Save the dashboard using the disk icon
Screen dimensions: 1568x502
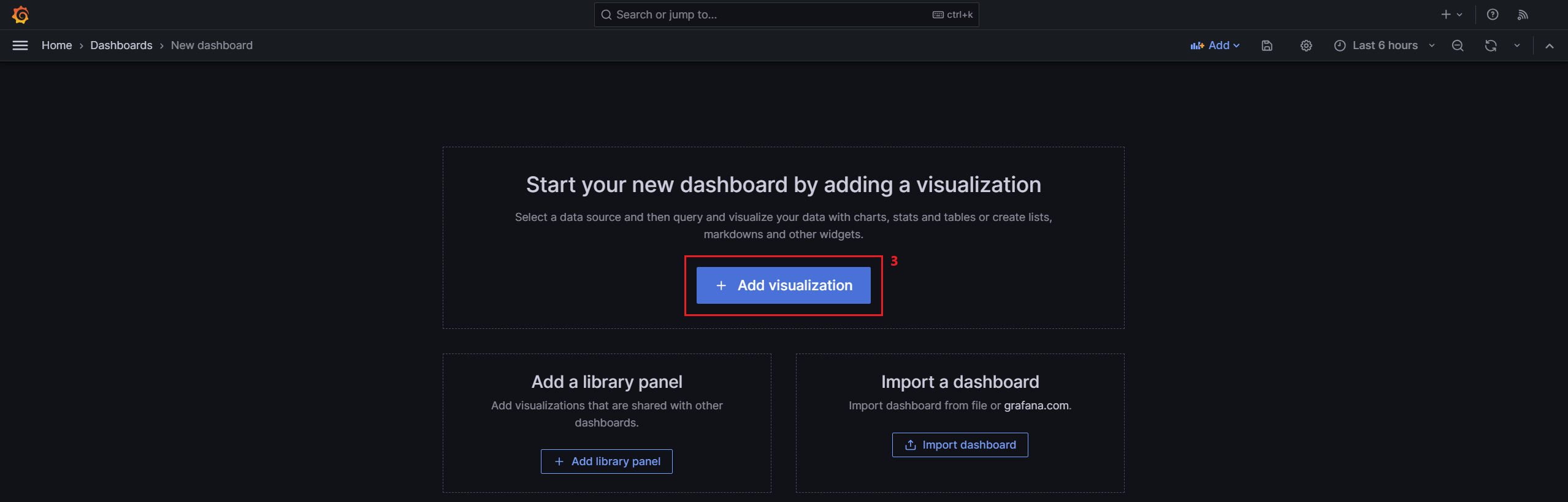pos(1267,45)
